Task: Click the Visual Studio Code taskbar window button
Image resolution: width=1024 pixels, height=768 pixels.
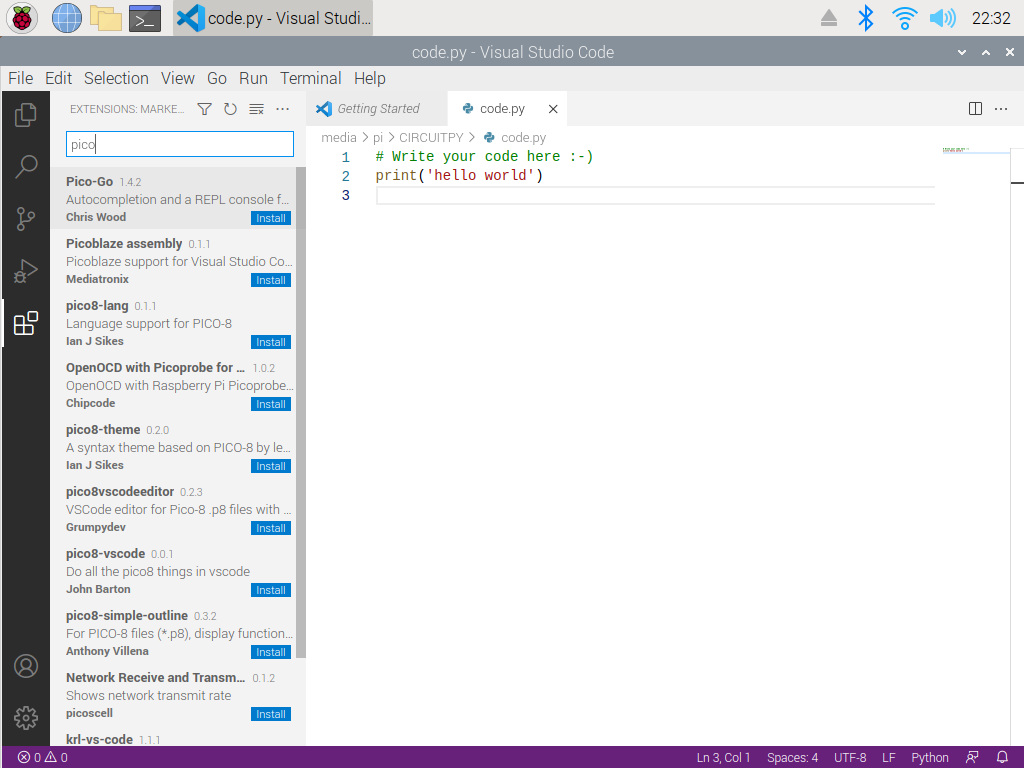Action: pyautogui.click(x=274, y=18)
